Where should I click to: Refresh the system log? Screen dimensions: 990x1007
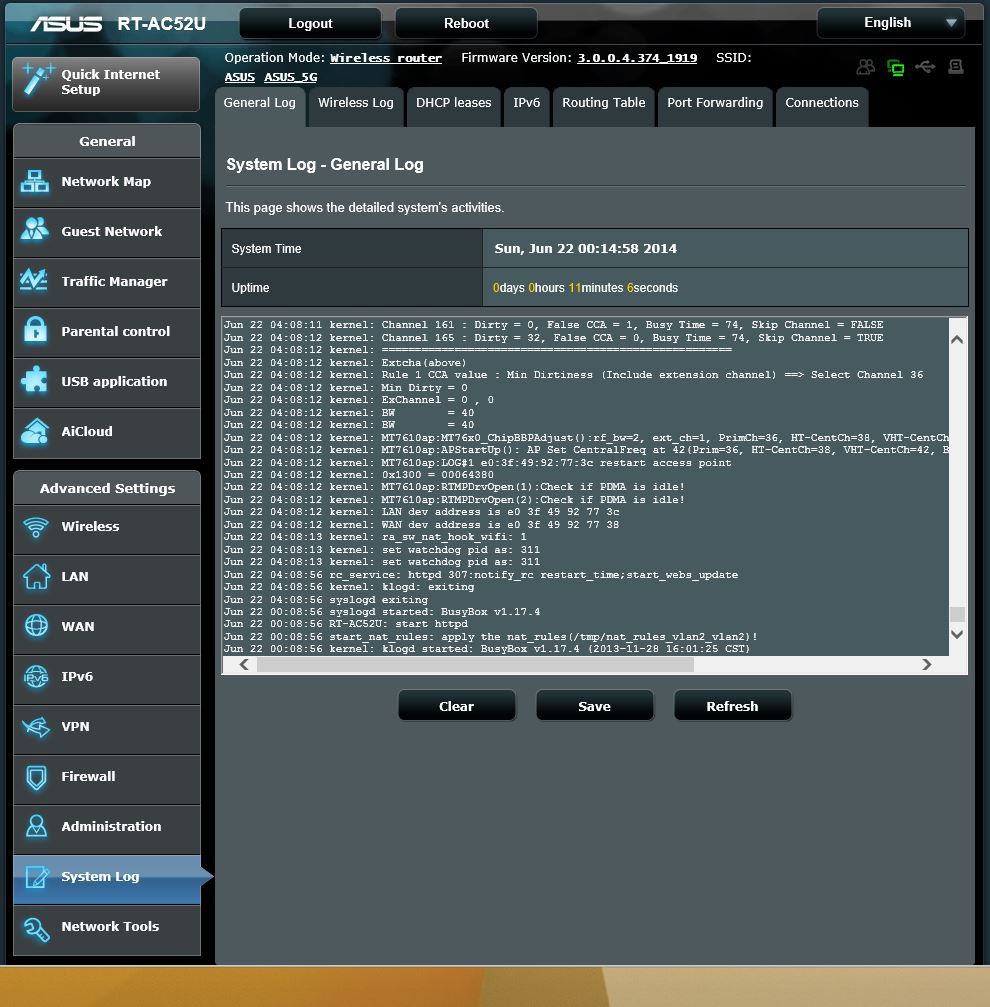pyautogui.click(x=733, y=706)
